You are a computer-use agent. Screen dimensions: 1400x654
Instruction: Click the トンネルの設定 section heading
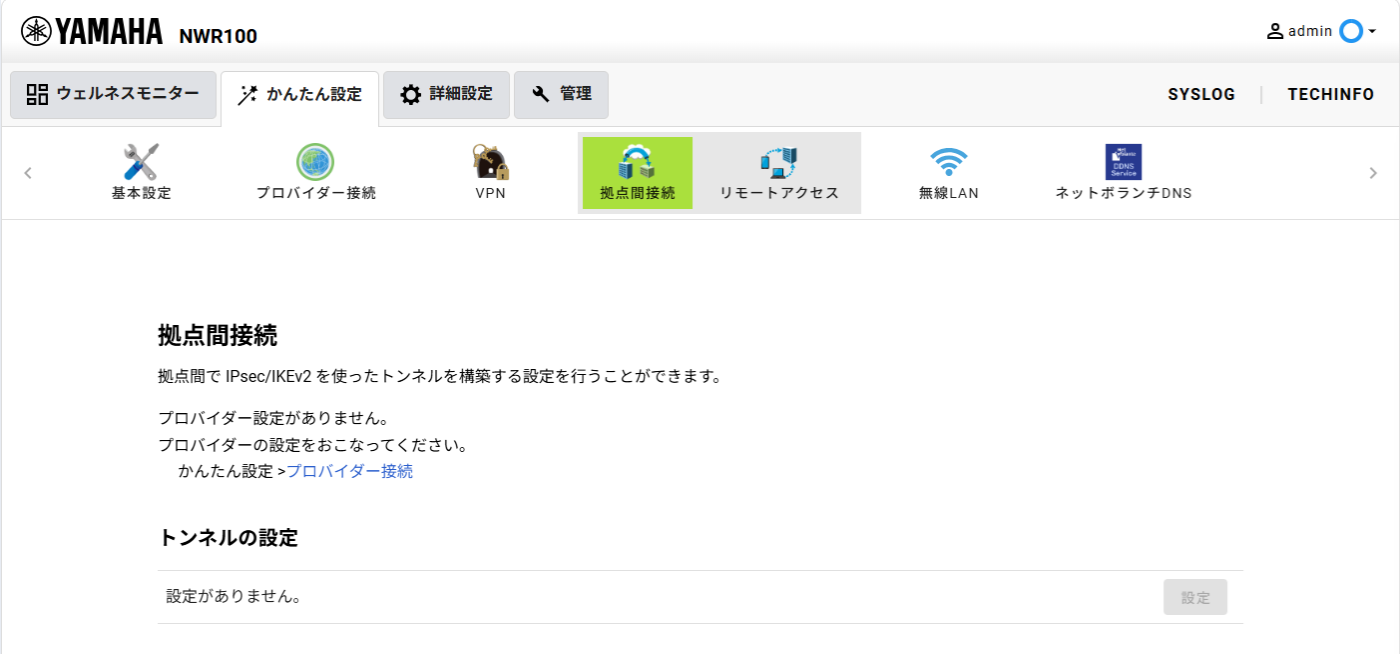(228, 537)
